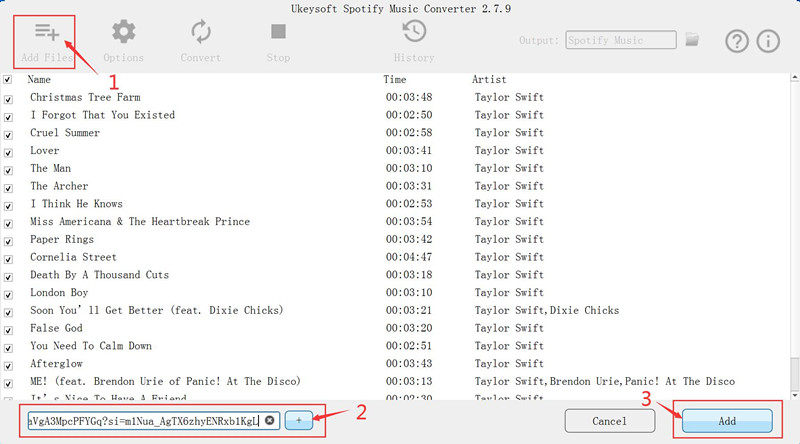Image resolution: width=800 pixels, height=444 pixels.
Task: Uncheck the Soon You'll Get Better checkbox
Action: (x=8, y=313)
